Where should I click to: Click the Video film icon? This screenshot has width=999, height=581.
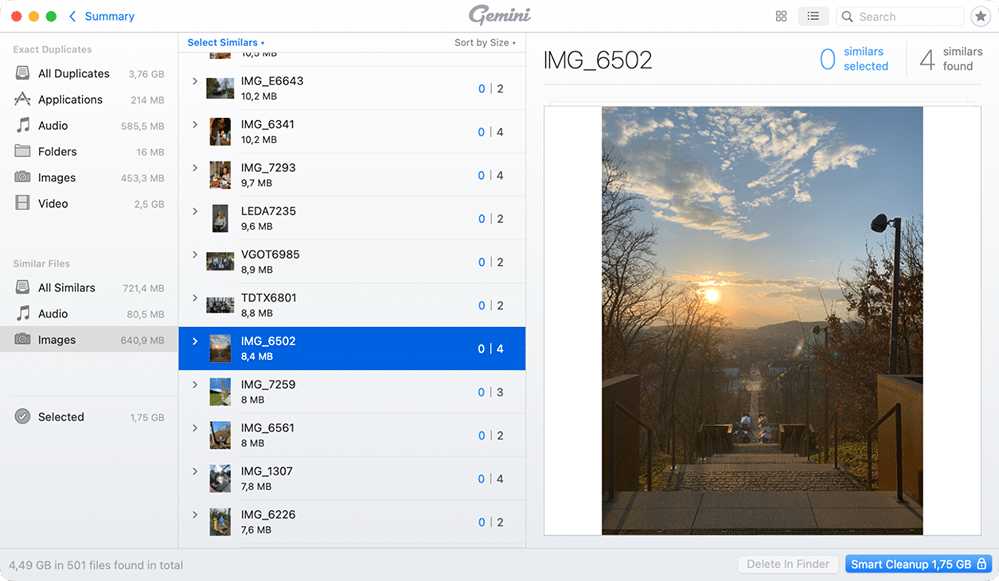tap(22, 203)
